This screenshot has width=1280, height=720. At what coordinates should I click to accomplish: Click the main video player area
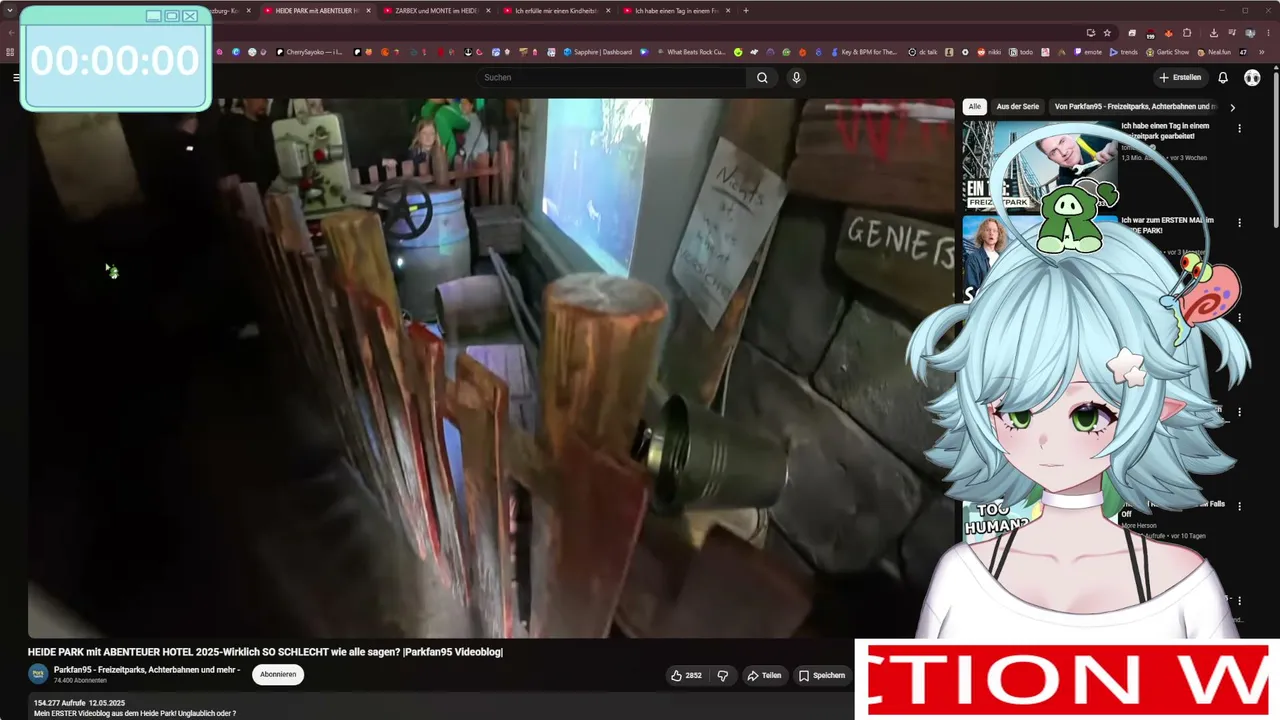[x=491, y=368]
